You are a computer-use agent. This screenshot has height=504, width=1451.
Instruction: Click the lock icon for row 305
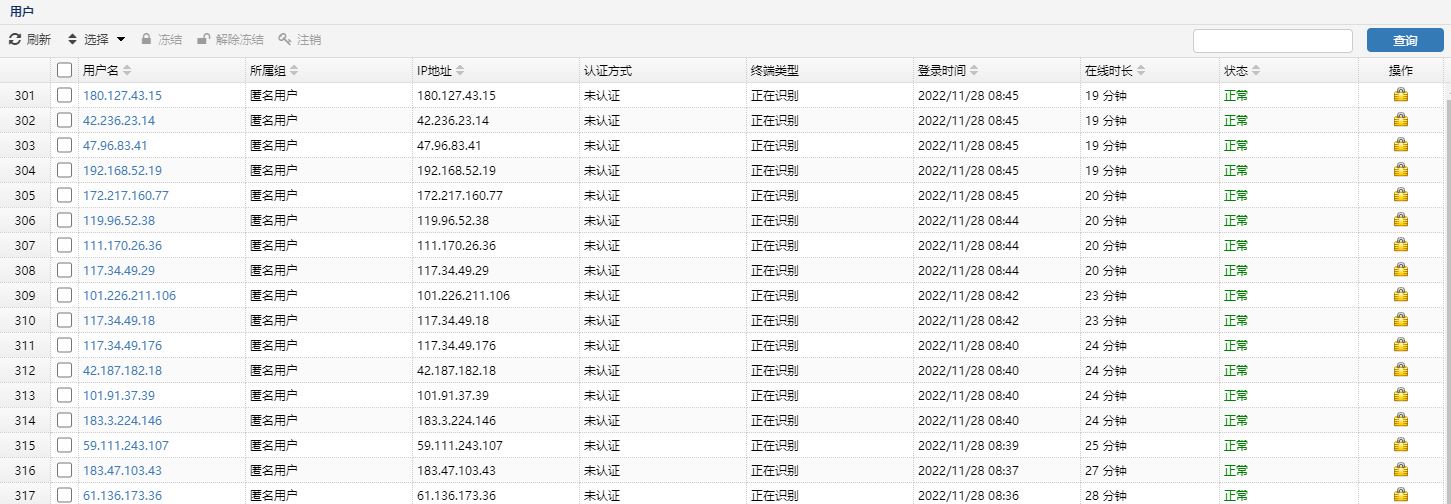(1401, 195)
